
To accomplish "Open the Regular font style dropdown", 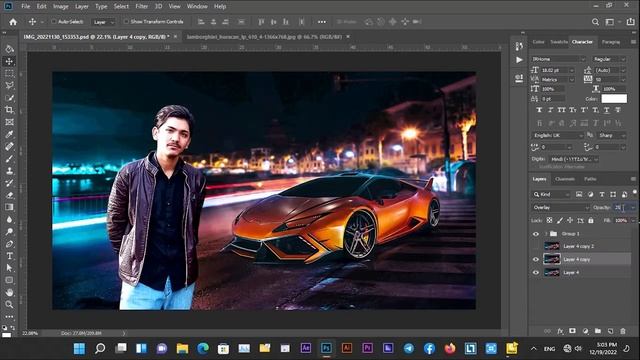I will (x=609, y=59).
